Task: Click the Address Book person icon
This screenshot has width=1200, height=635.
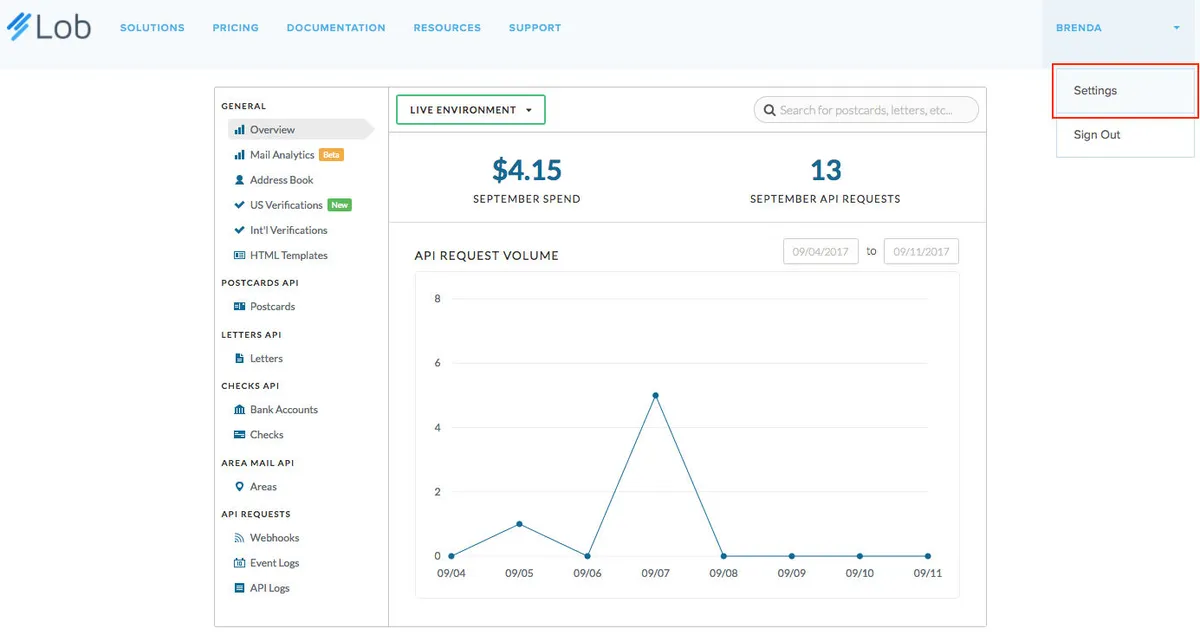Action: pyautogui.click(x=239, y=180)
